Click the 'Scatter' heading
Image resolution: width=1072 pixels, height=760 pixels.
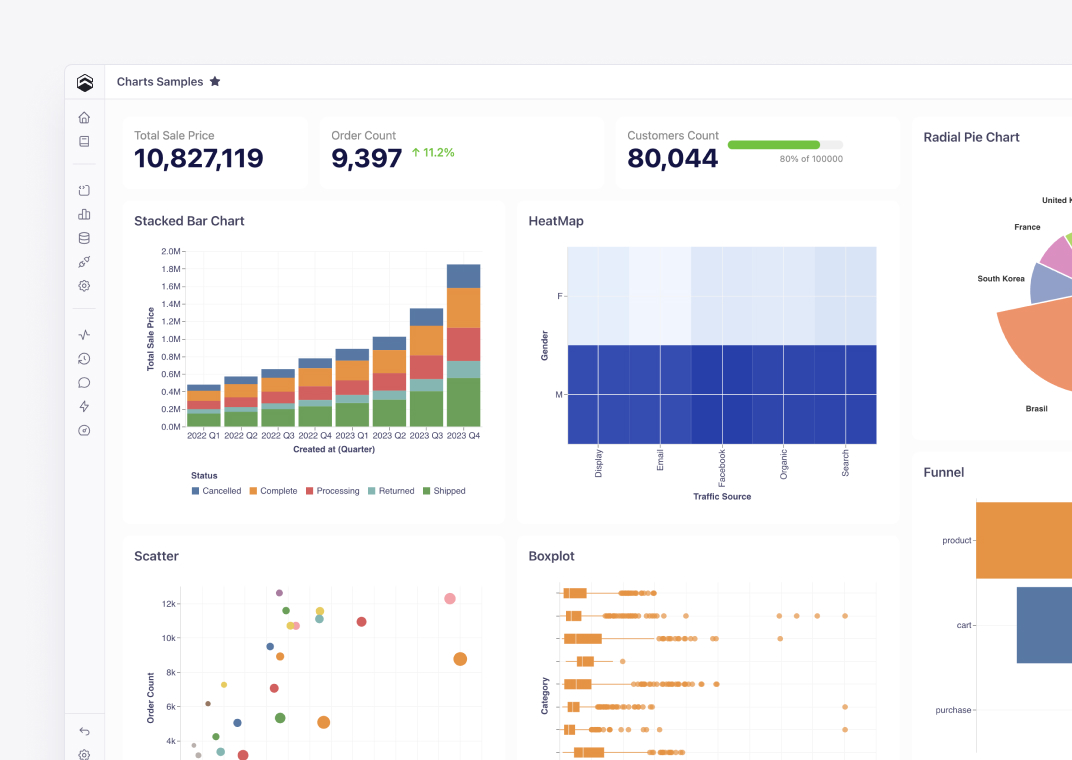coord(156,556)
